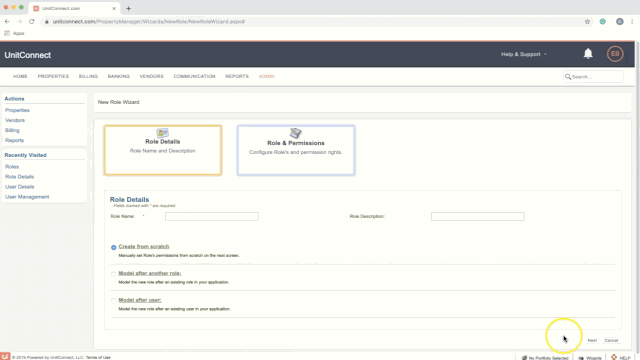
Task: Click the Cancel button
Action: click(611, 340)
